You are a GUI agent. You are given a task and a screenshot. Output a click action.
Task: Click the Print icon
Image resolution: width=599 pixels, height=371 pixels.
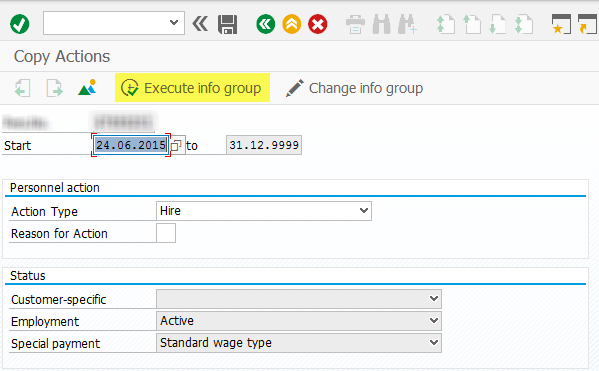coord(355,24)
